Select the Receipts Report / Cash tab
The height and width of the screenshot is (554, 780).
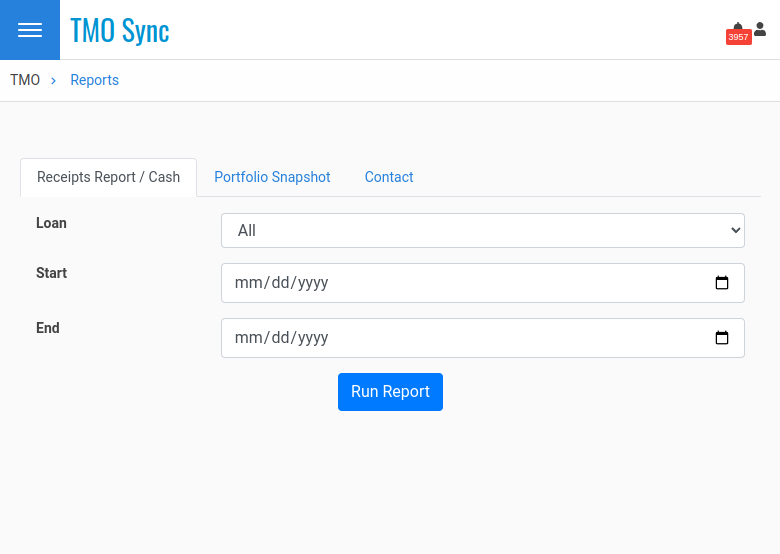click(x=108, y=177)
